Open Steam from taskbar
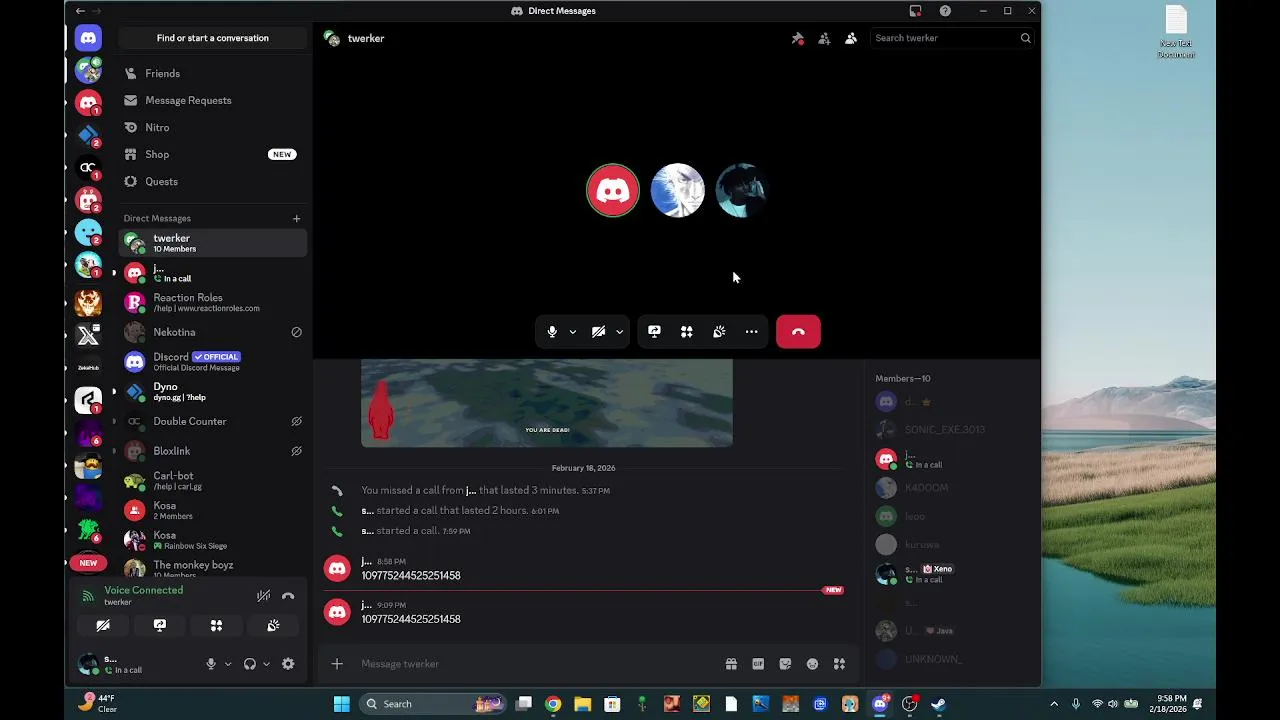 (938, 704)
